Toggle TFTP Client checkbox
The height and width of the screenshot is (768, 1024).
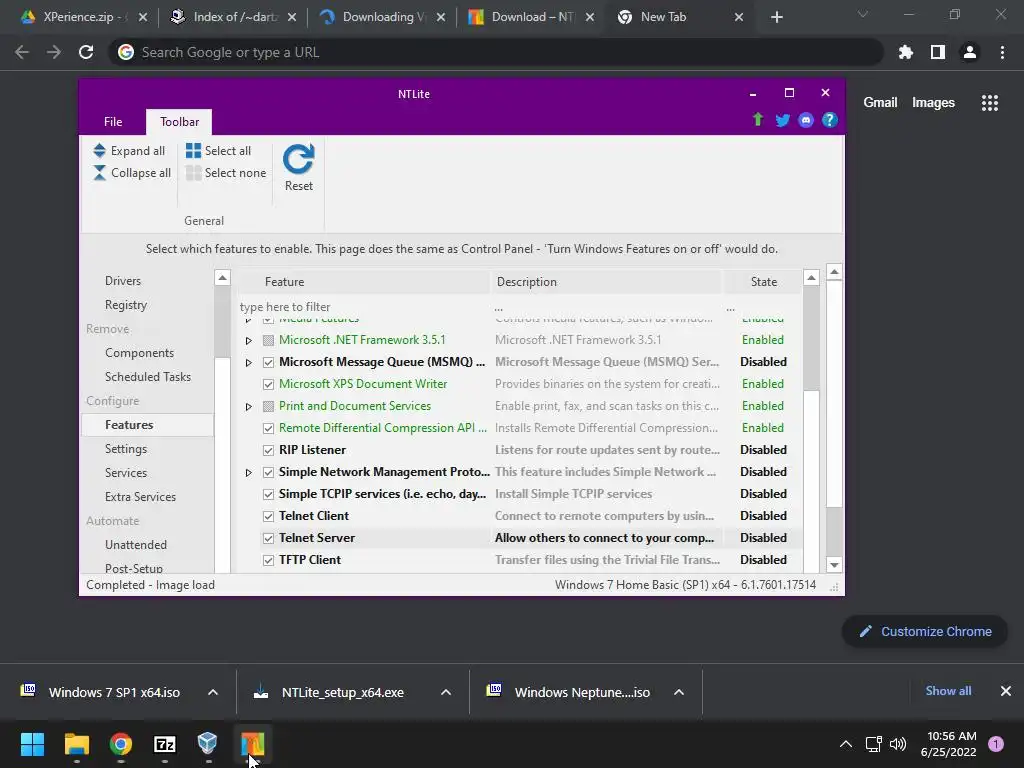(x=268, y=560)
